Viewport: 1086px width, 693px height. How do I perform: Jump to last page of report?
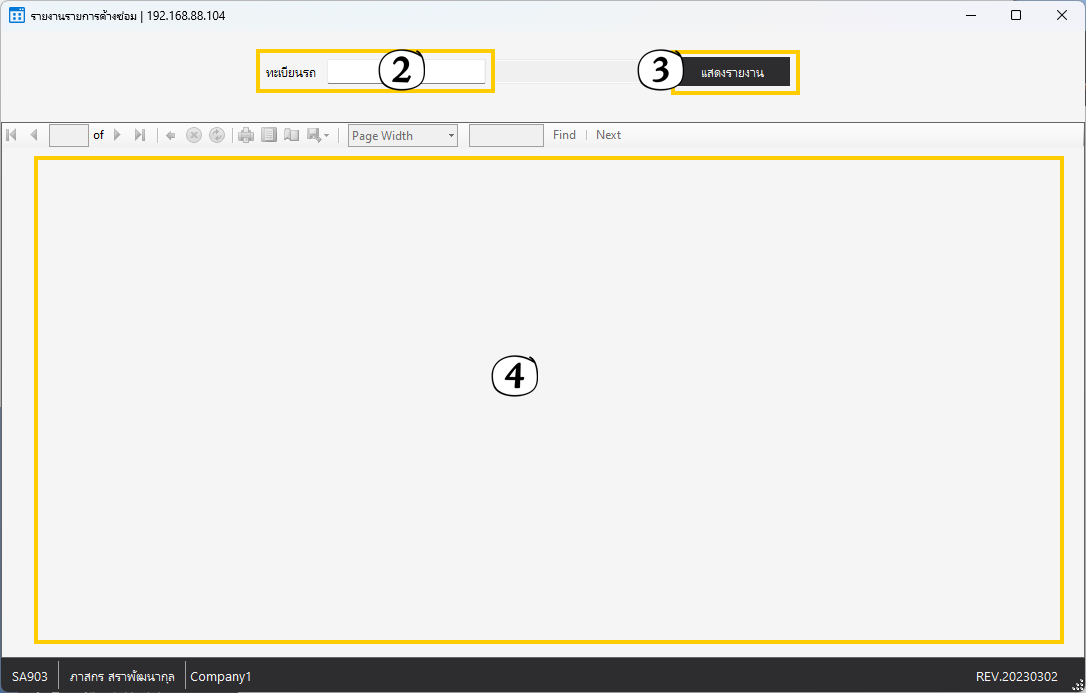140,135
